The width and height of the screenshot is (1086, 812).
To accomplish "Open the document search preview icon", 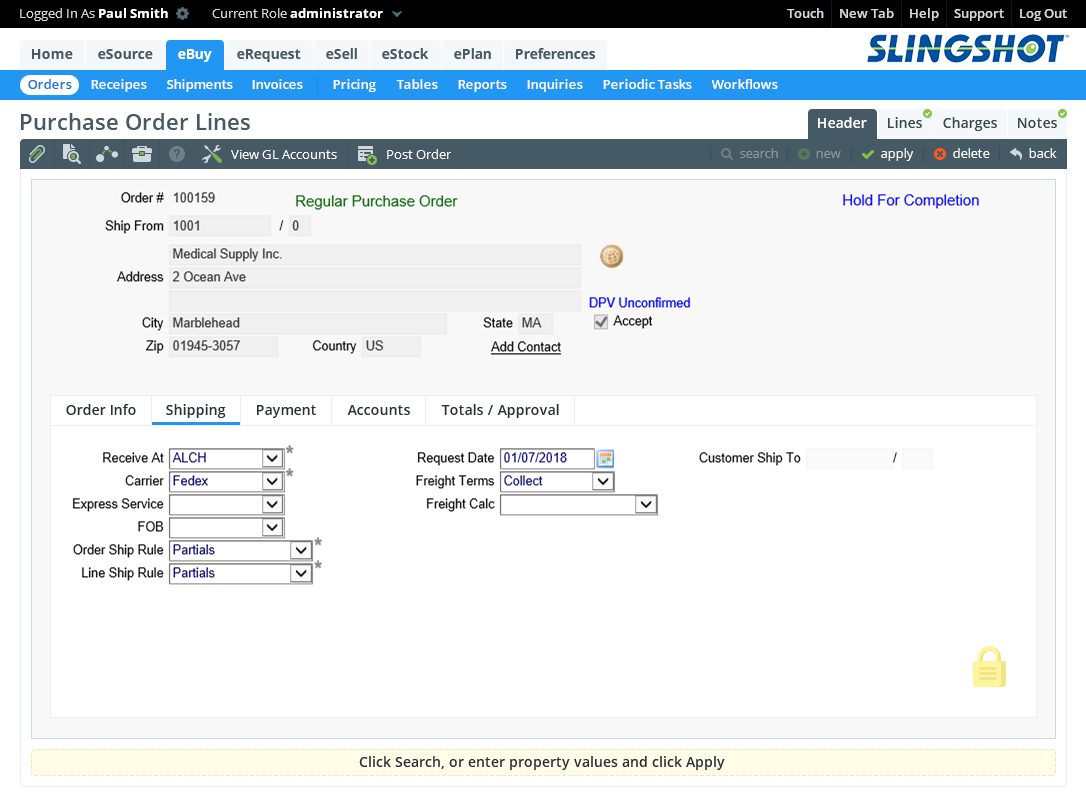I will click(71, 154).
